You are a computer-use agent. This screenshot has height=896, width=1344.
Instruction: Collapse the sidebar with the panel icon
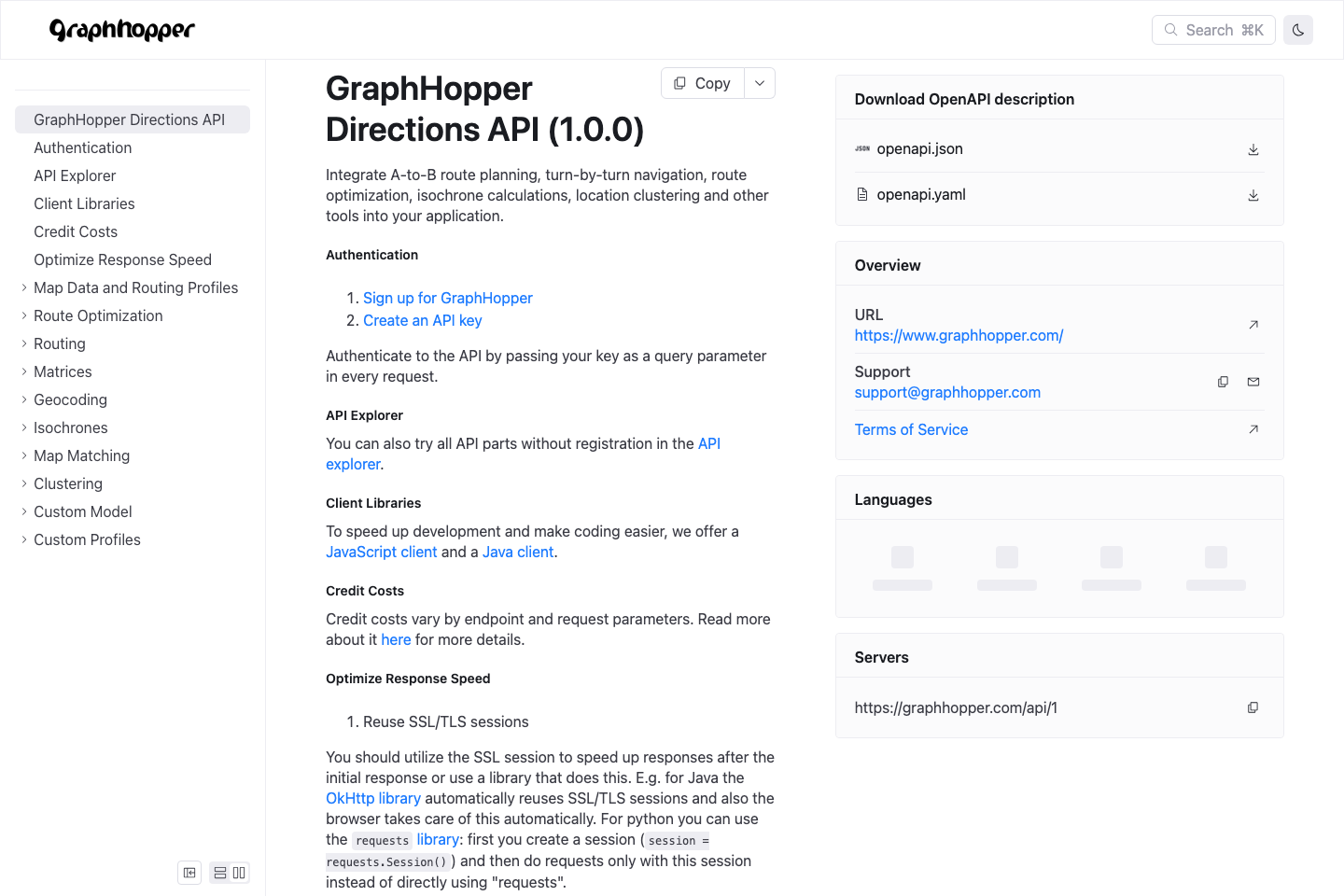pos(189,873)
